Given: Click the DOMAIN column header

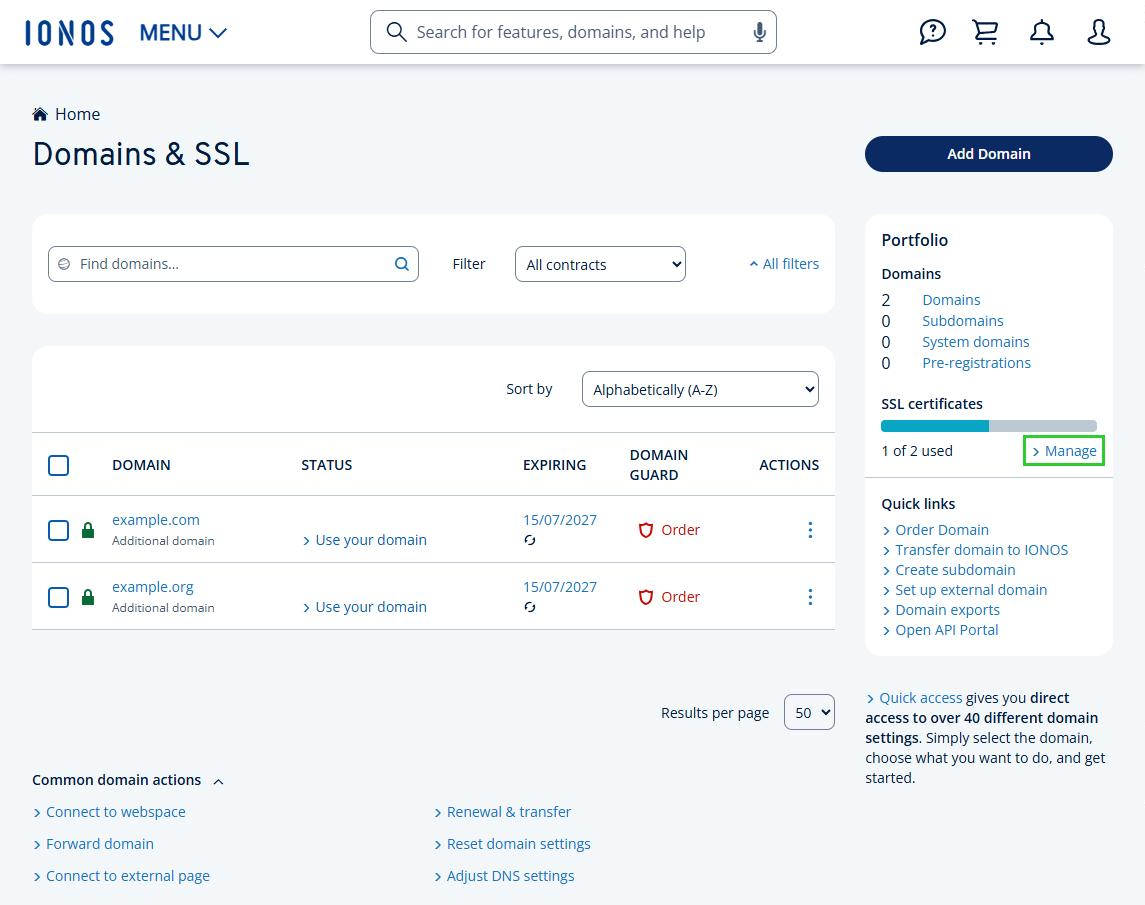Looking at the screenshot, I should tap(141, 465).
